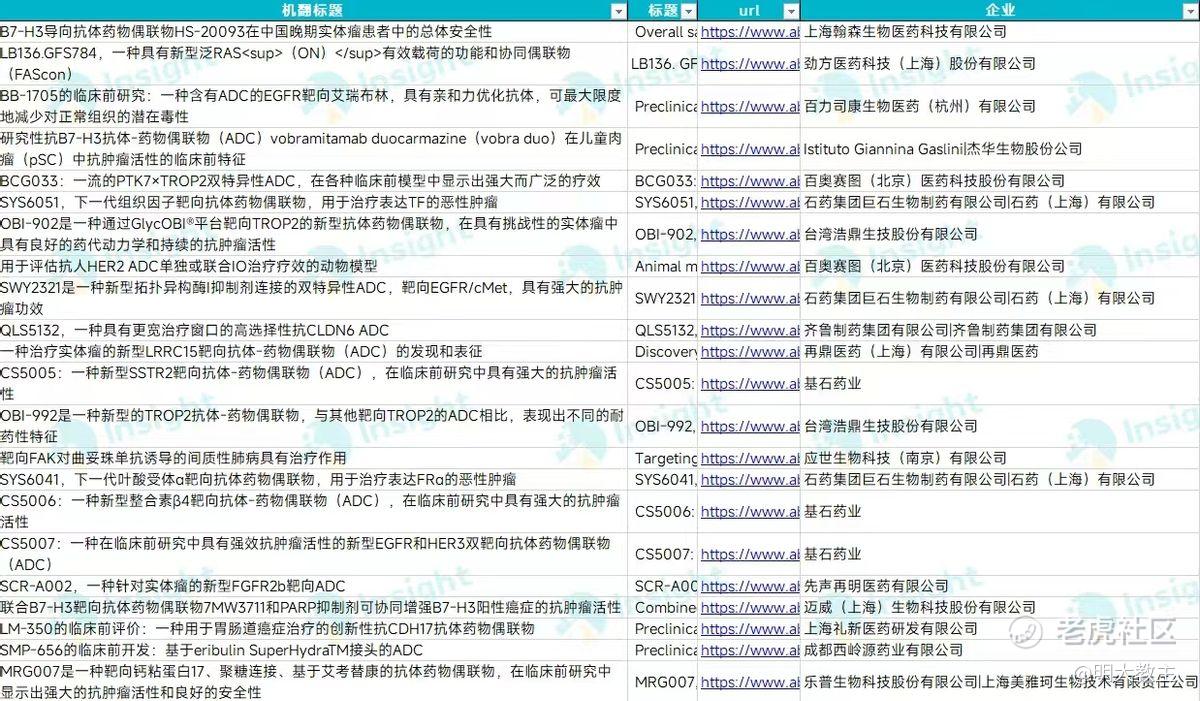Screen dimensions: 1200x701
Task: Open the url link in the SWY2321 row
Action: coord(750,299)
